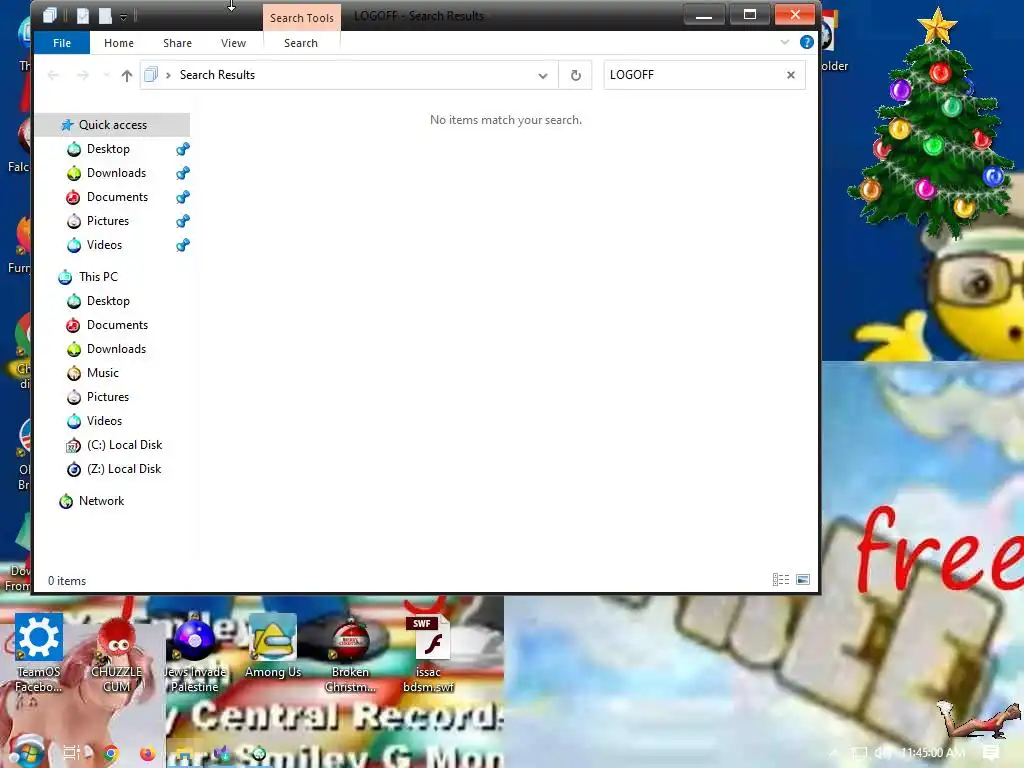Switch to large icons view in status bar
This screenshot has height=768, width=1024.
coord(803,580)
